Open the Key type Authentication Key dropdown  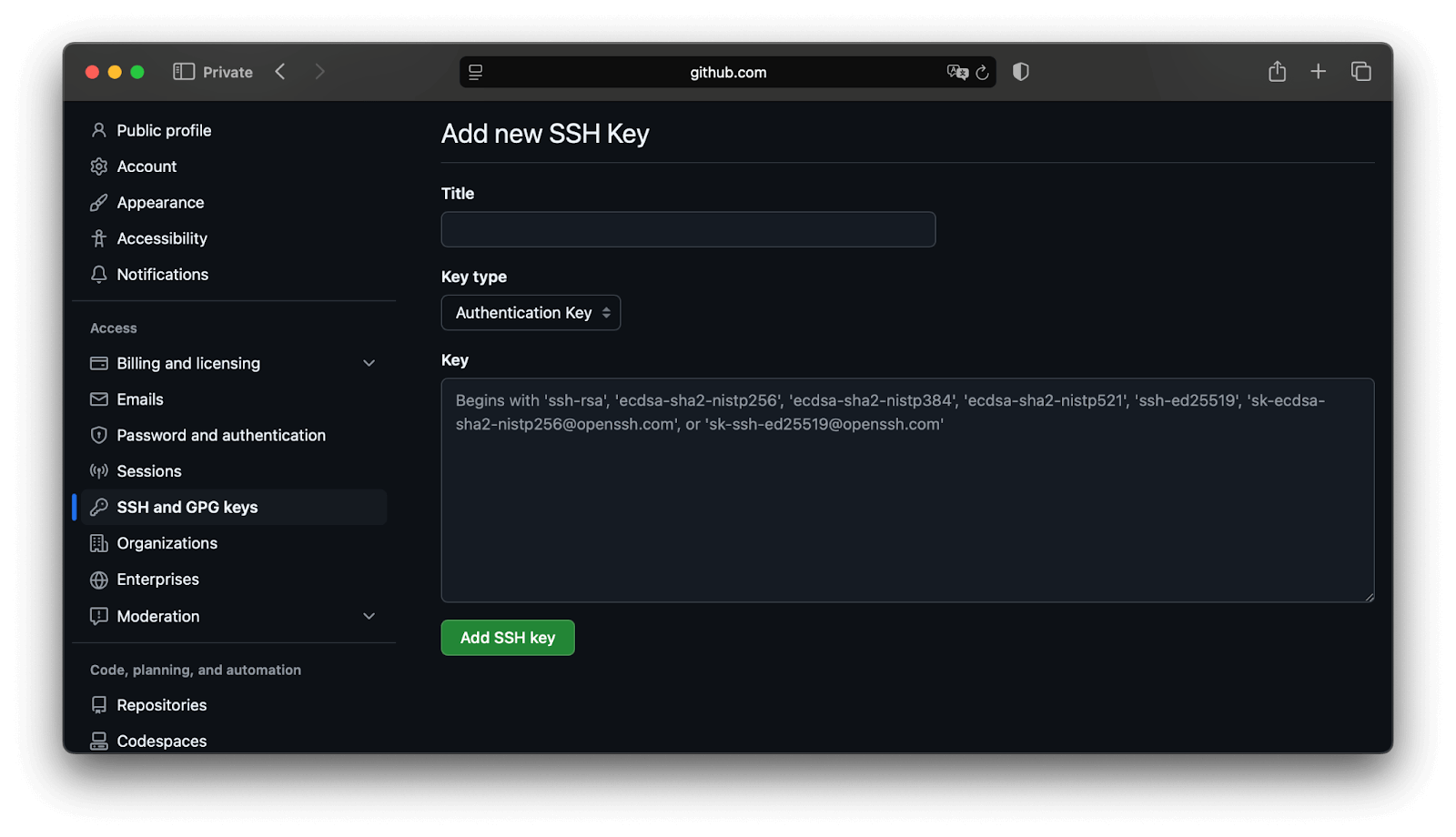[531, 313]
